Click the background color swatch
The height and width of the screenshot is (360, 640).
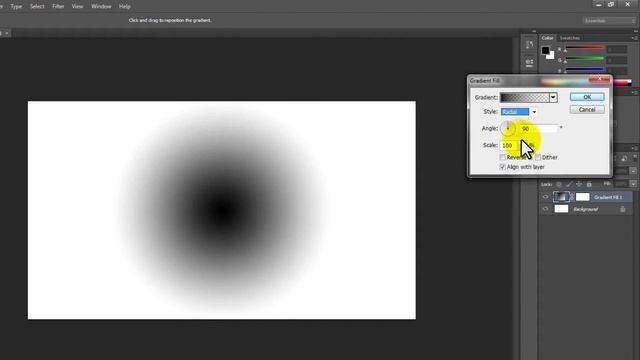(x=551, y=56)
